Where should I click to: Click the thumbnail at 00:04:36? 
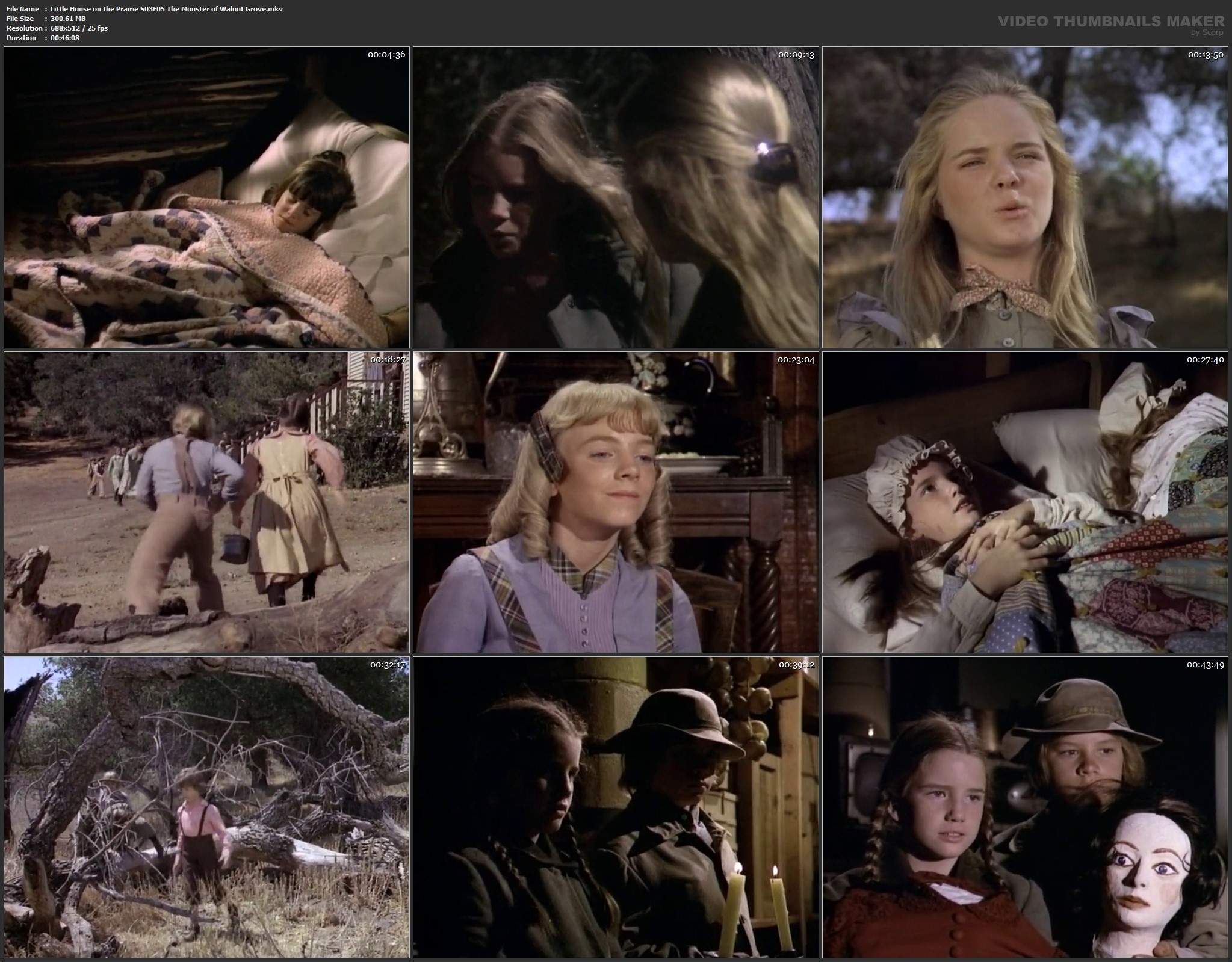206,197
